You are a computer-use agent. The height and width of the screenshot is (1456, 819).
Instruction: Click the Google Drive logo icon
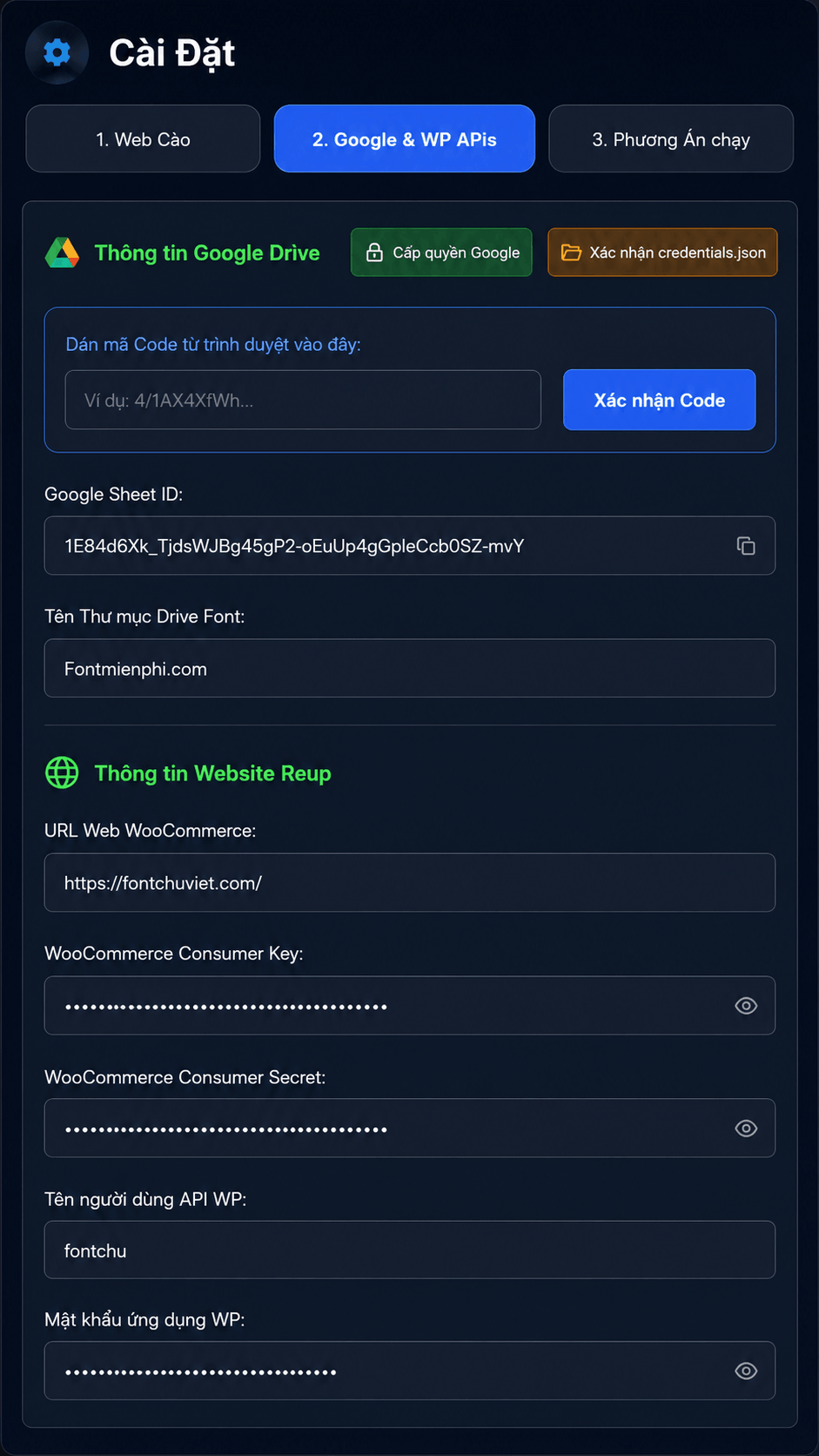coord(62,253)
